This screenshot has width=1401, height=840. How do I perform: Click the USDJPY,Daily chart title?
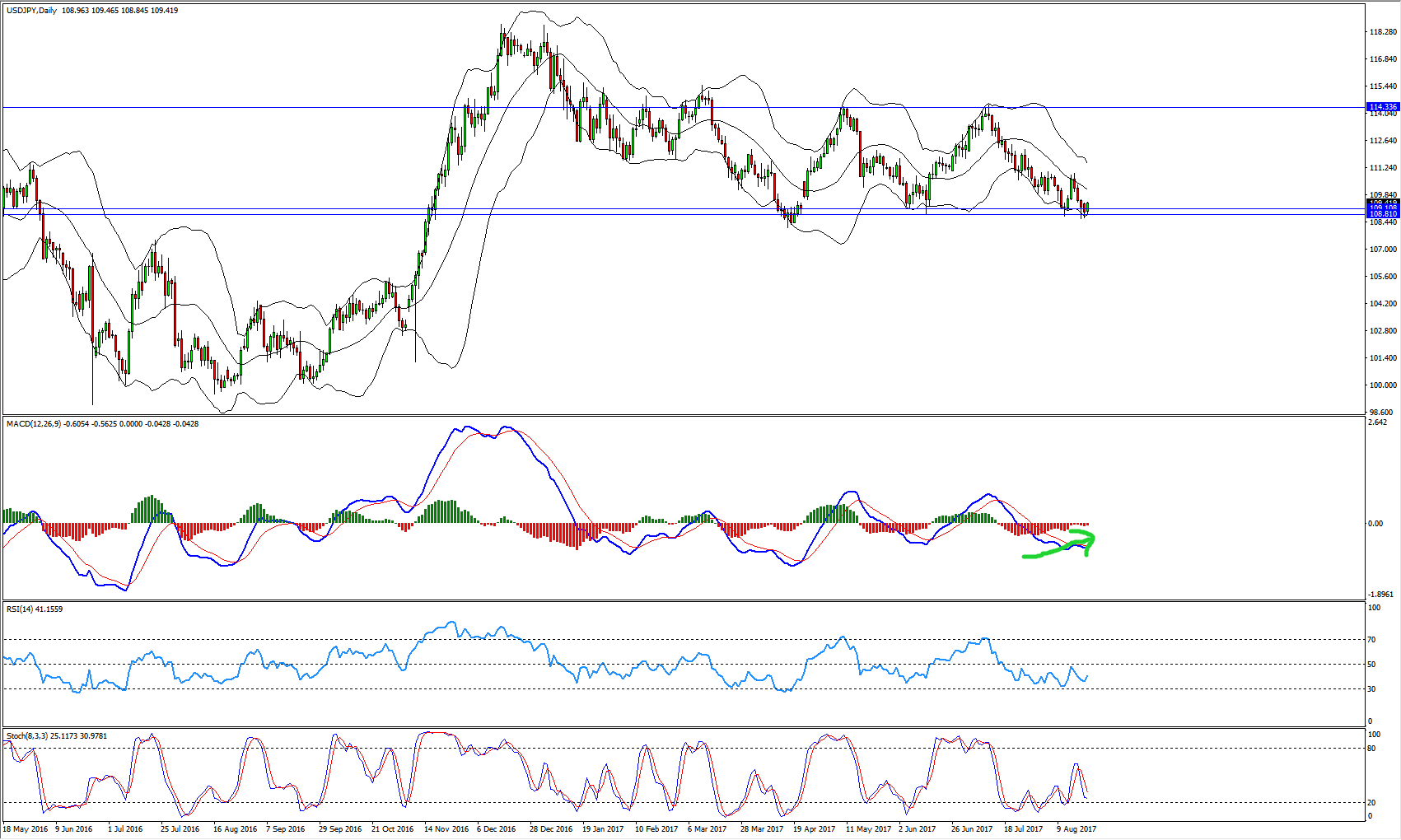32,11
